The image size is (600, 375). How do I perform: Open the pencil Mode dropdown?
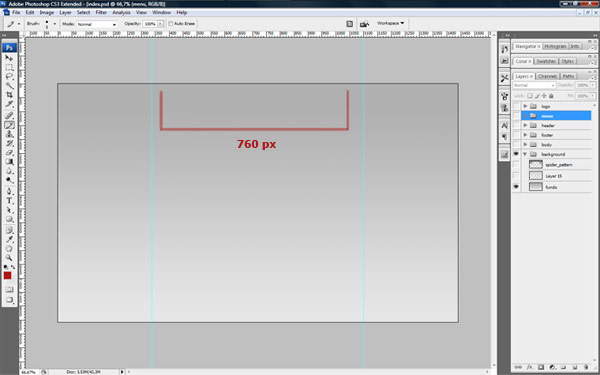tap(97, 24)
